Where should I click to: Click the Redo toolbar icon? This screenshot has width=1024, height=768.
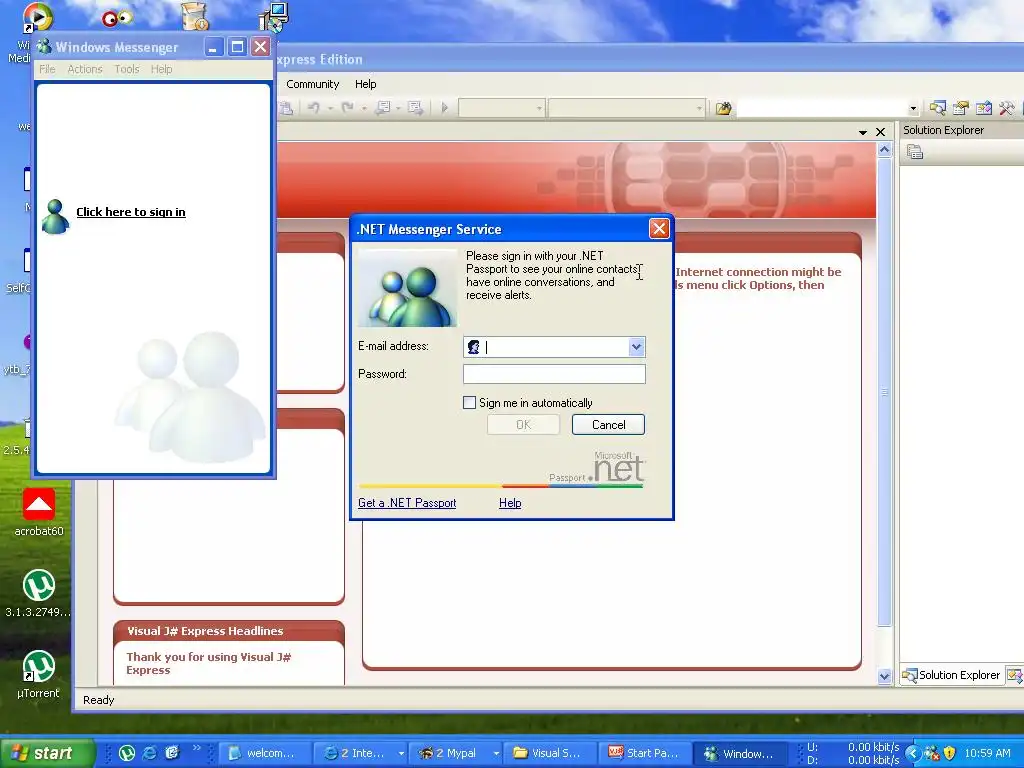click(x=347, y=108)
